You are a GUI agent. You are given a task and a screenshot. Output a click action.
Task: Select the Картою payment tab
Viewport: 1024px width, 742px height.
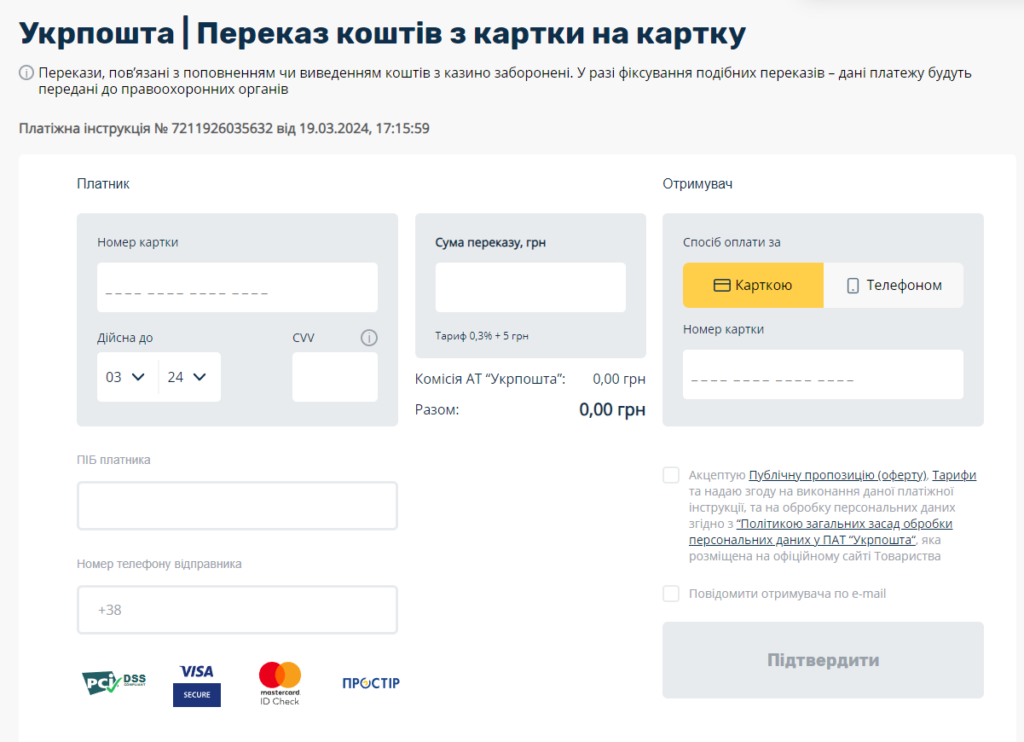coord(752,285)
